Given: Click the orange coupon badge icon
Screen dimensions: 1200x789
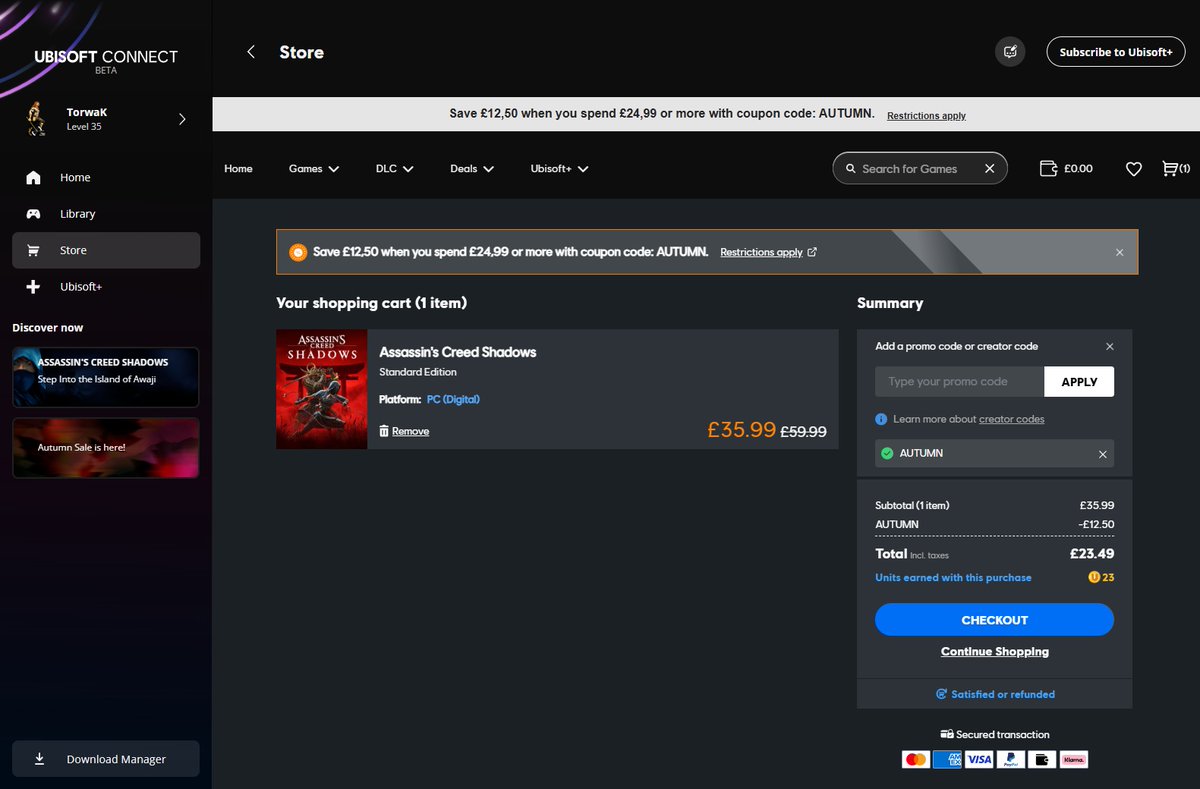Looking at the screenshot, I should click(297, 252).
